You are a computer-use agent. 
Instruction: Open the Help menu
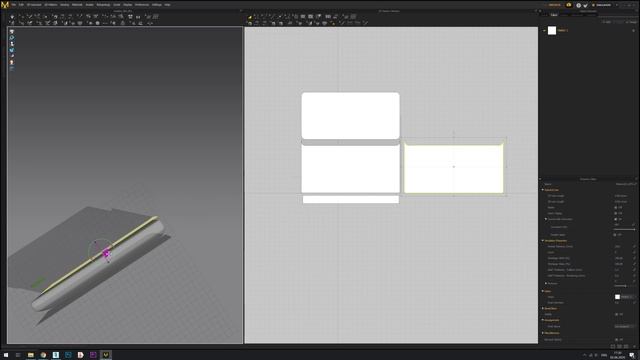[167, 5]
